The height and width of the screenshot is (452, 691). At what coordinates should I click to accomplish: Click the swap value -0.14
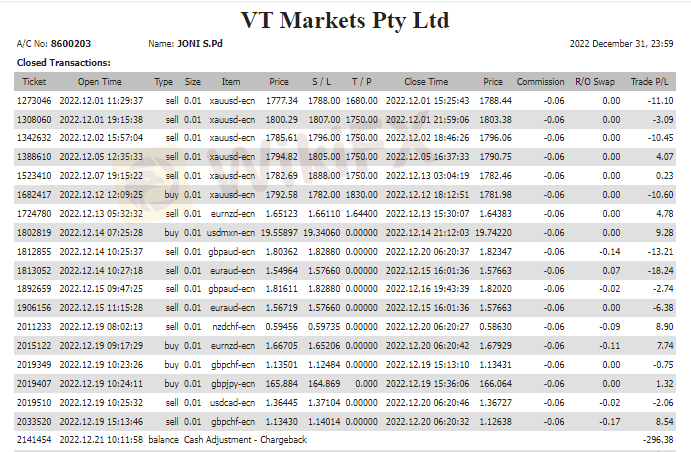tap(609, 251)
